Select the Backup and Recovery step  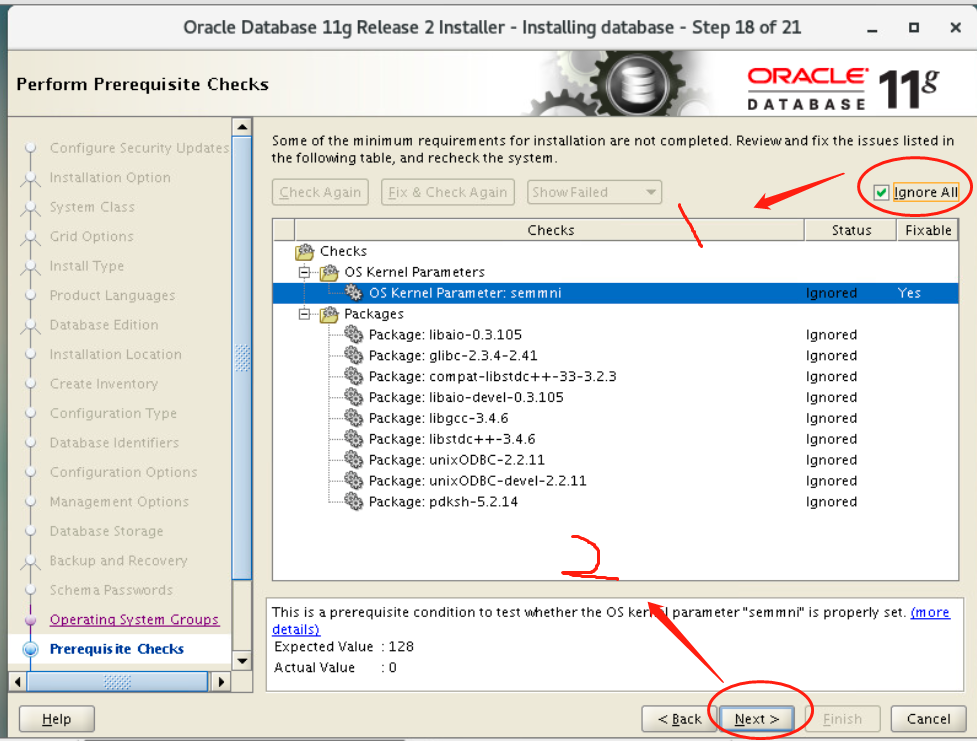click(x=118, y=561)
